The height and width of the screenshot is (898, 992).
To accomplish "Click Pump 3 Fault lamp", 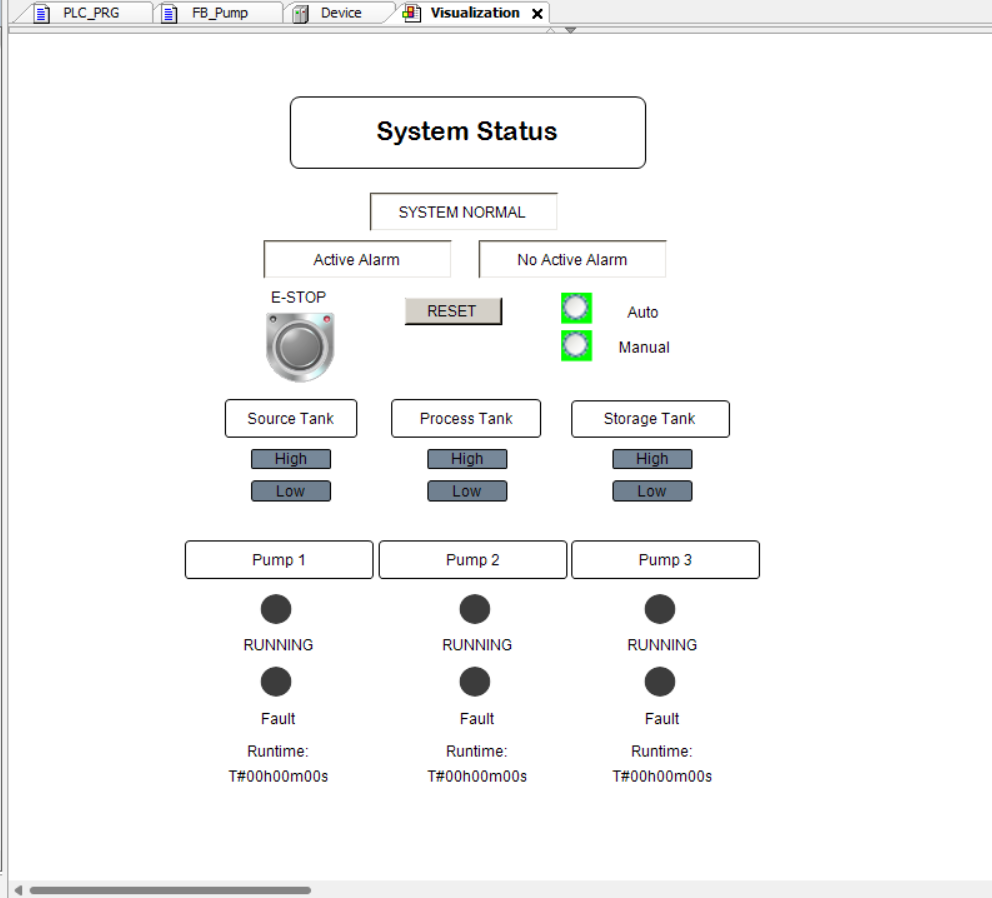I will coord(660,682).
